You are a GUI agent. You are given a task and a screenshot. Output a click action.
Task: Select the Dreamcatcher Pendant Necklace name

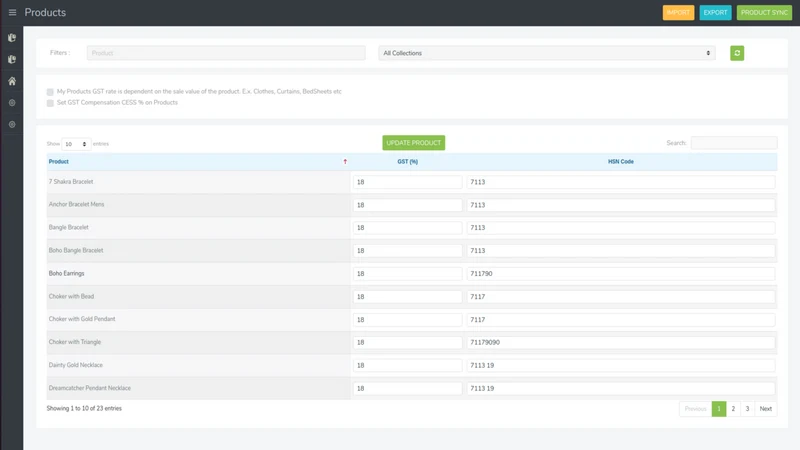pyautogui.click(x=90, y=388)
